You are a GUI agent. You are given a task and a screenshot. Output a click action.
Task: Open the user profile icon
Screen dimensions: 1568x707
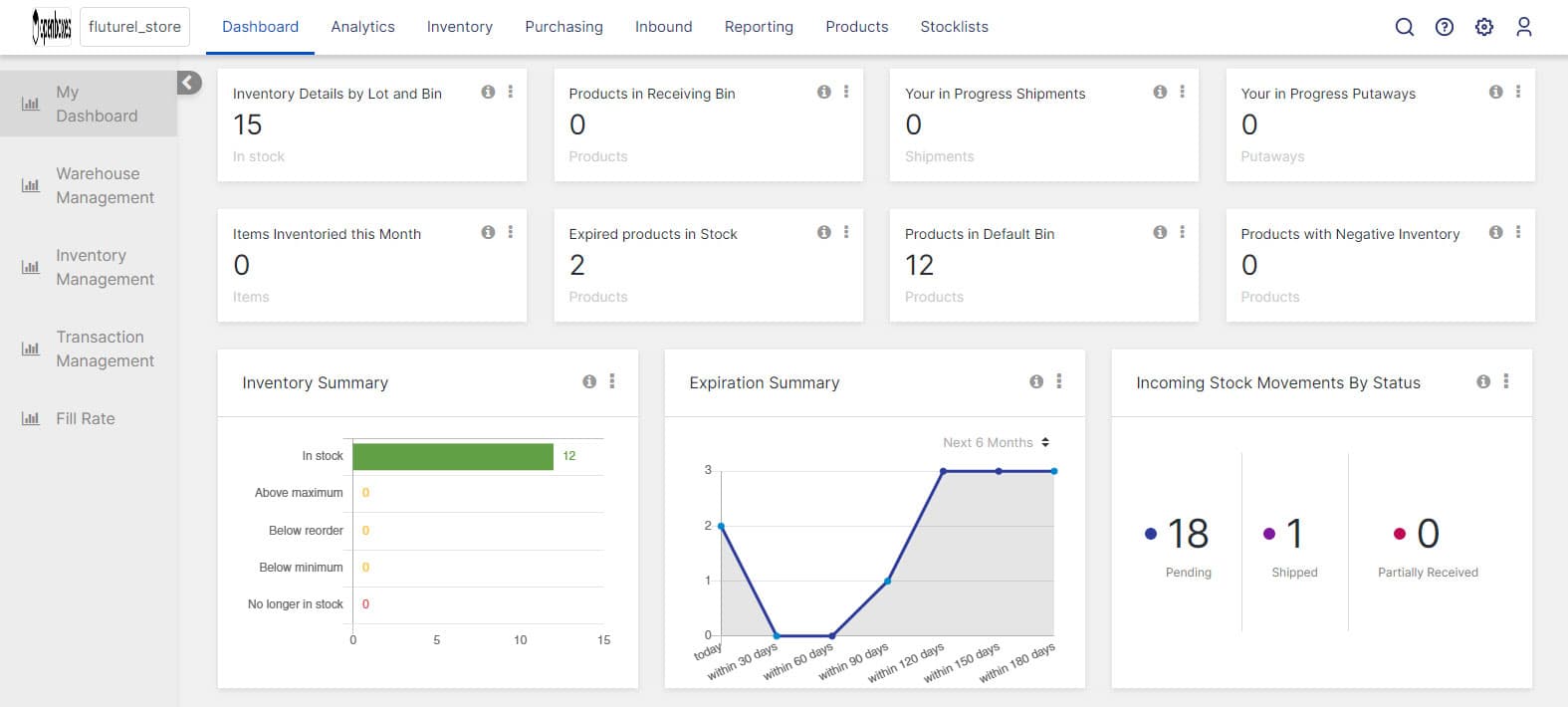[x=1524, y=27]
